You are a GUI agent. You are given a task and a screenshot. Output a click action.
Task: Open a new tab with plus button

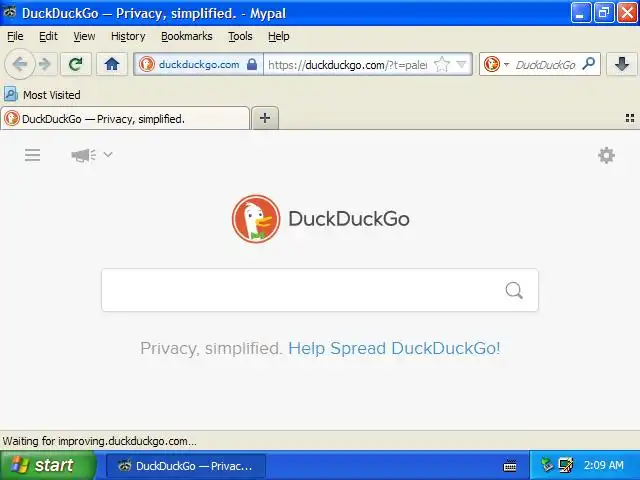tap(265, 118)
